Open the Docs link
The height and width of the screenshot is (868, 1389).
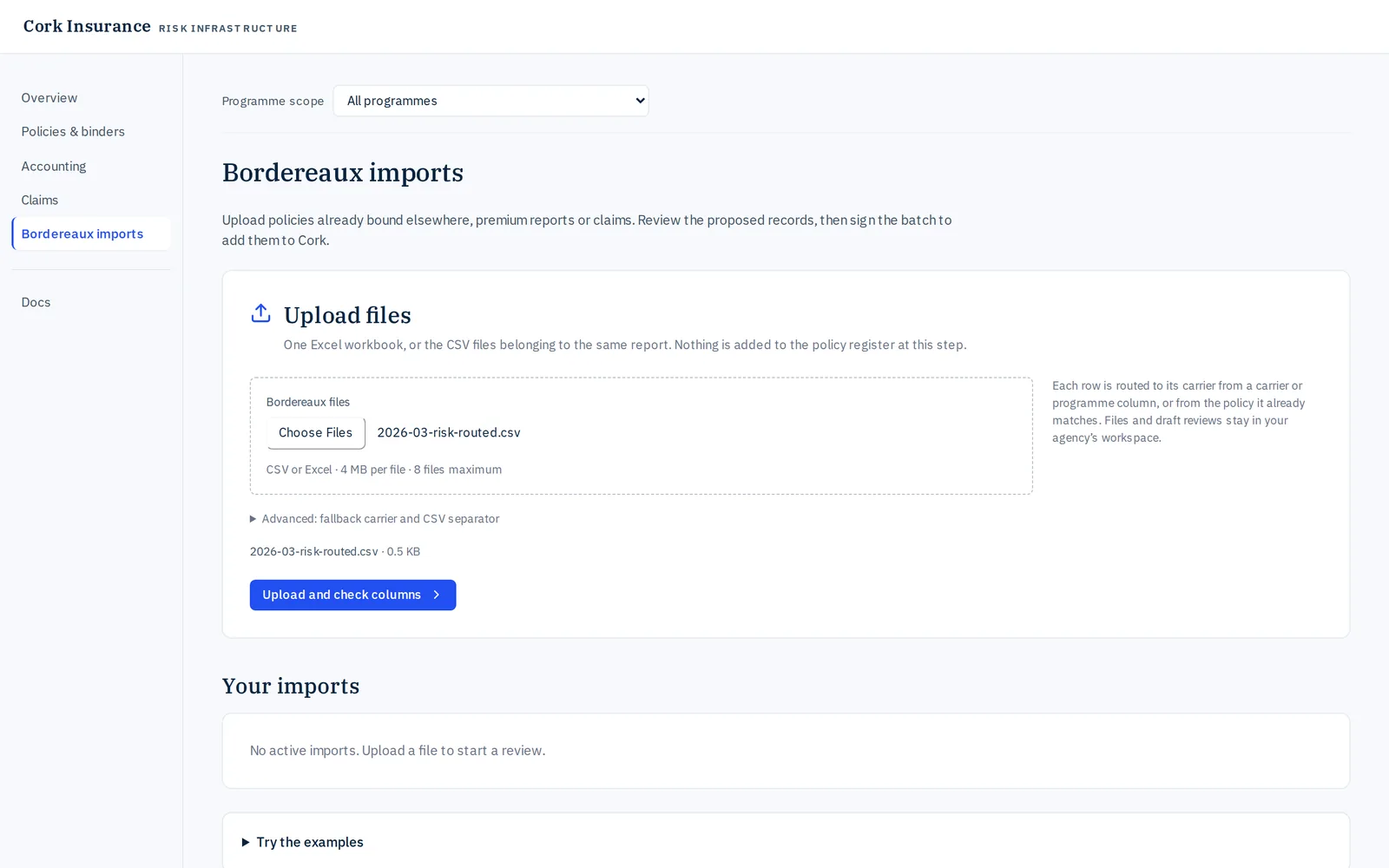coord(36,302)
